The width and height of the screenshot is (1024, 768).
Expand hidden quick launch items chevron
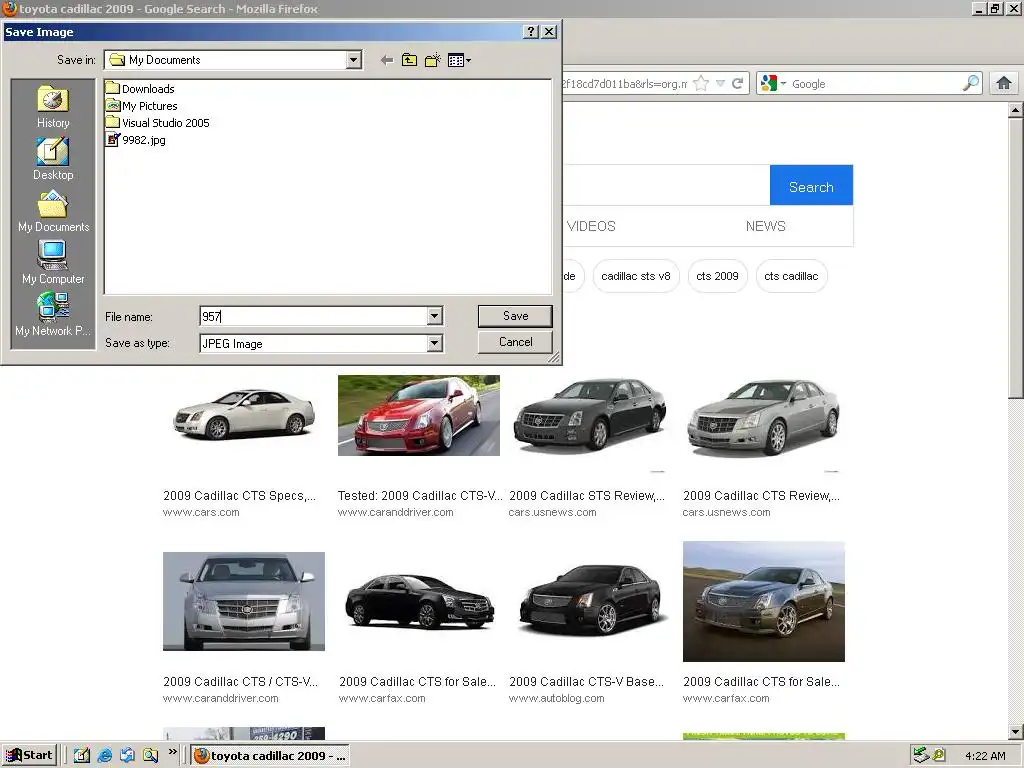(172, 752)
